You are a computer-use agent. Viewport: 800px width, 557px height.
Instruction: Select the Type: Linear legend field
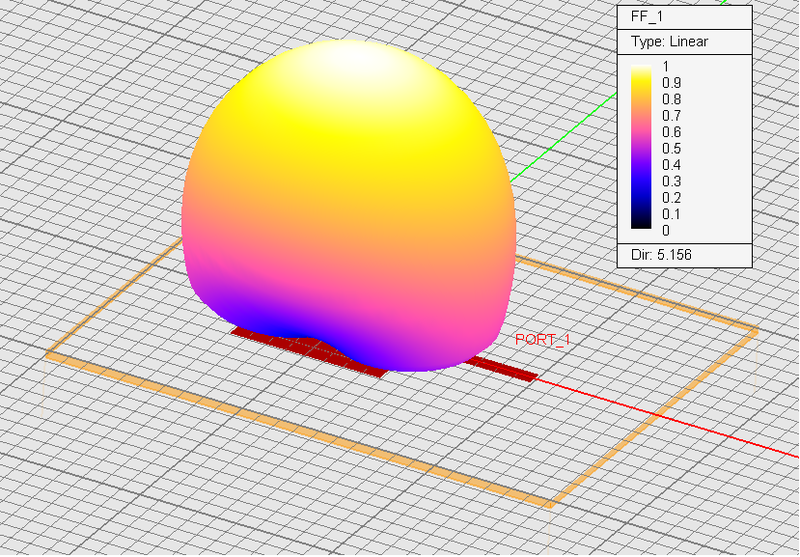(x=667, y=42)
